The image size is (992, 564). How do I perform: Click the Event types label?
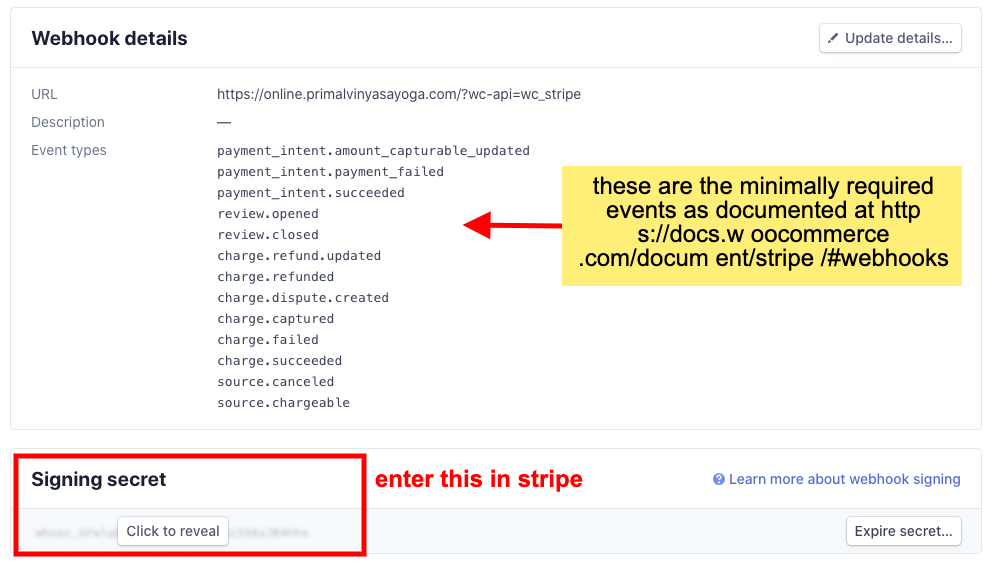(69, 151)
